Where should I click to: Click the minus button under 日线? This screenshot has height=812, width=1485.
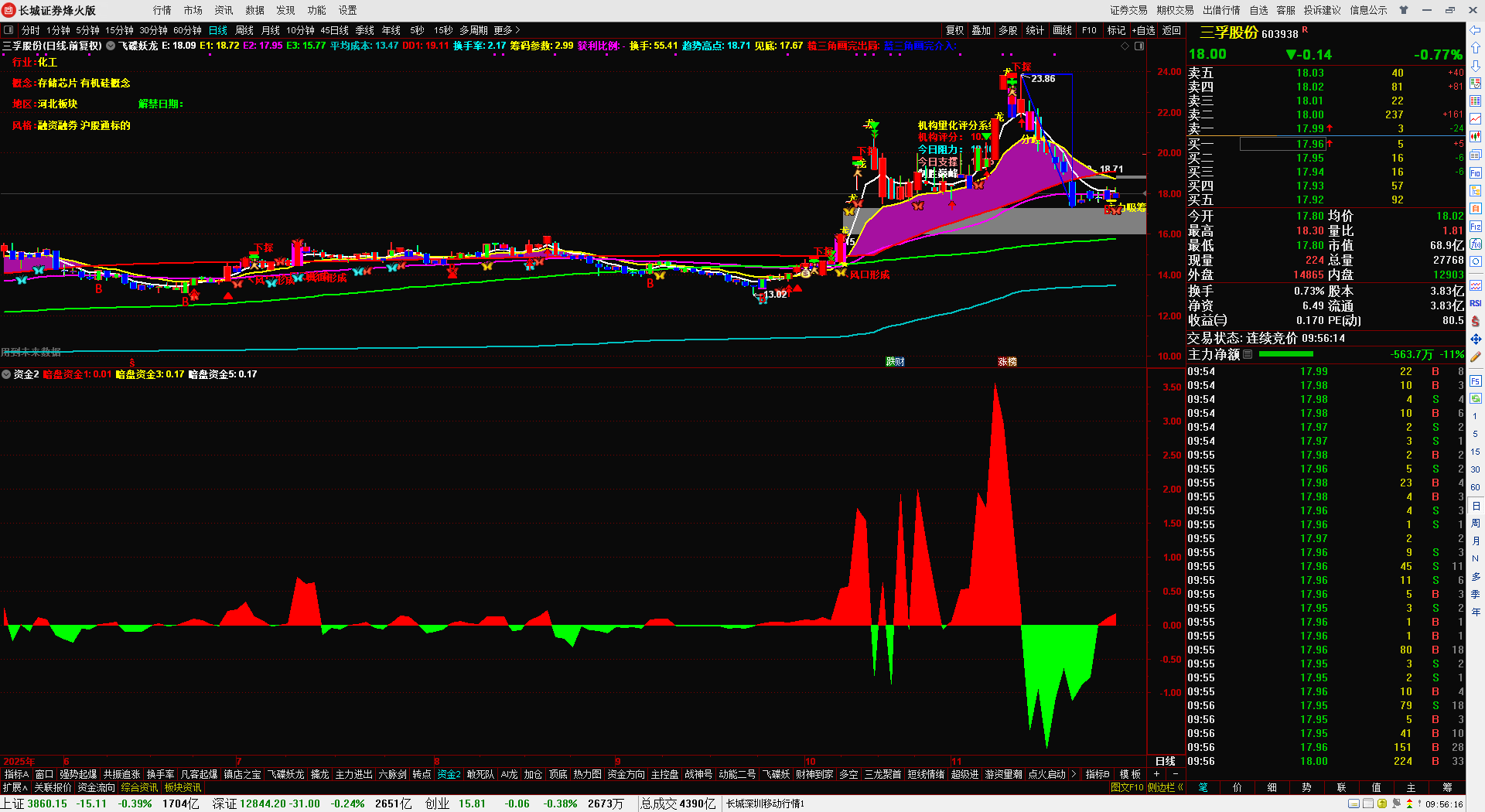click(1176, 774)
